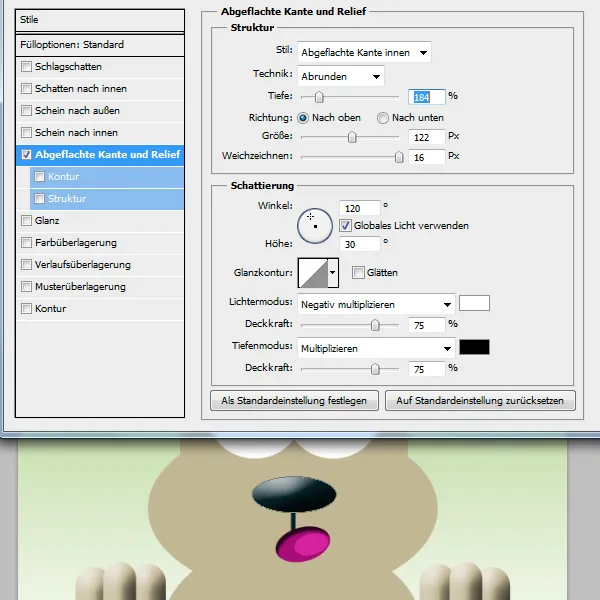Click the Größe value field 122
Screen dimensions: 600x600
click(x=427, y=137)
